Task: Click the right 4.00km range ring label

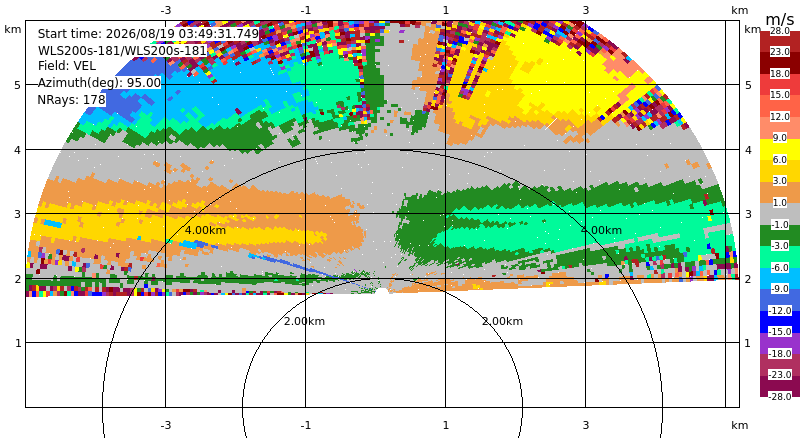Action: point(601,230)
